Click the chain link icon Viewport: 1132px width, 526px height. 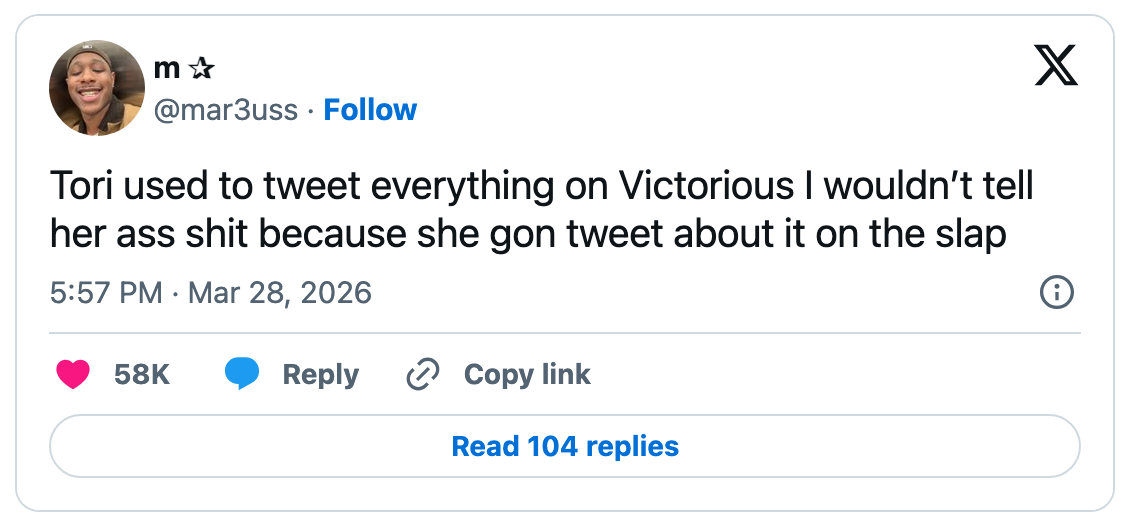423,374
